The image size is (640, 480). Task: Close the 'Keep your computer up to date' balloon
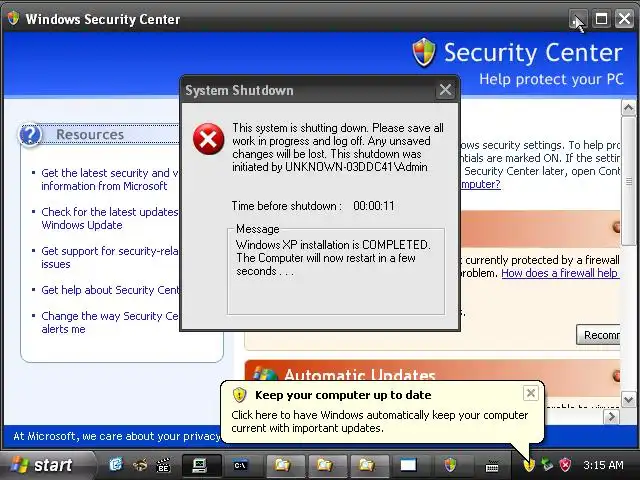pos(530,393)
